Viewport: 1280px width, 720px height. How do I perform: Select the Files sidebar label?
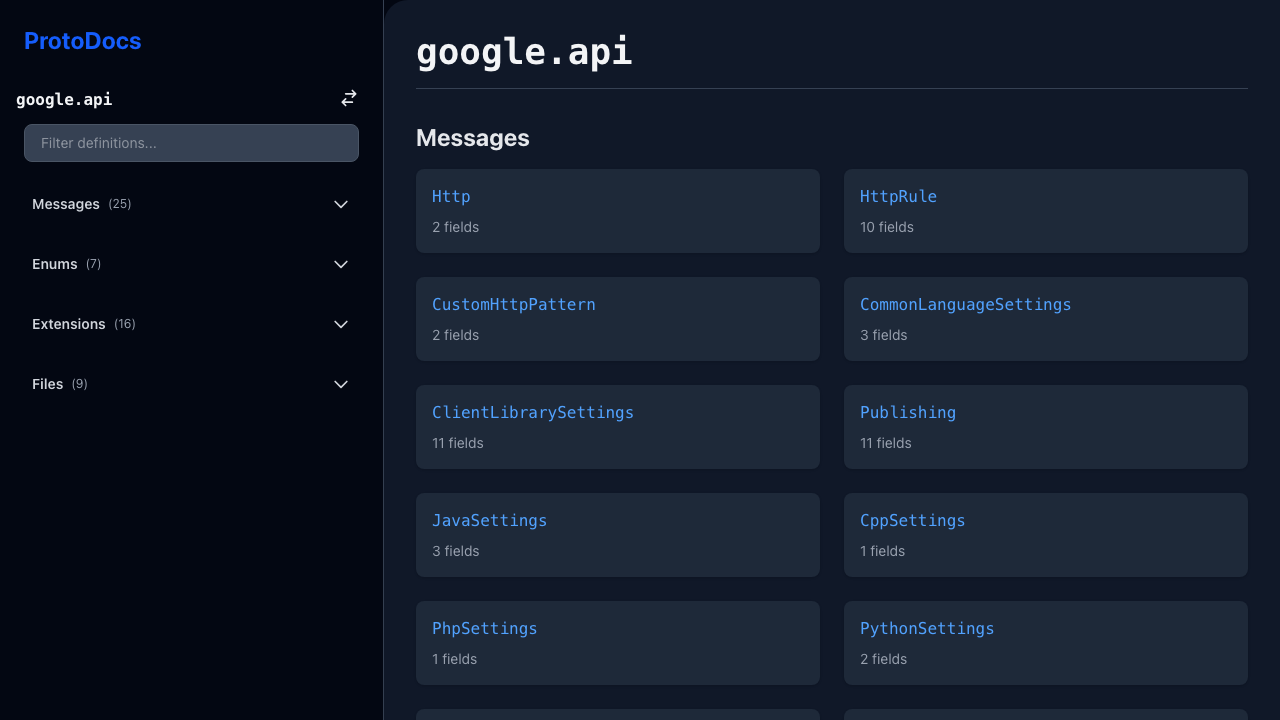pos(48,384)
